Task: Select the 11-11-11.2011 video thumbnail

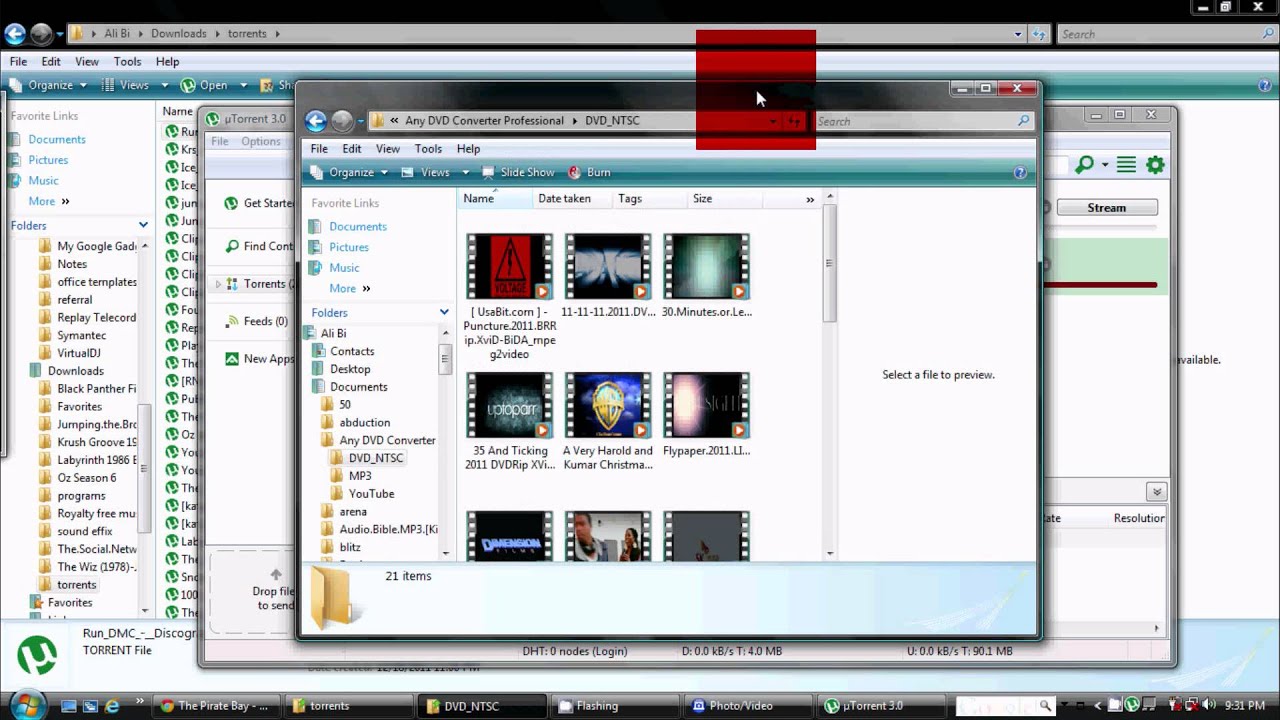Action: click(x=608, y=267)
